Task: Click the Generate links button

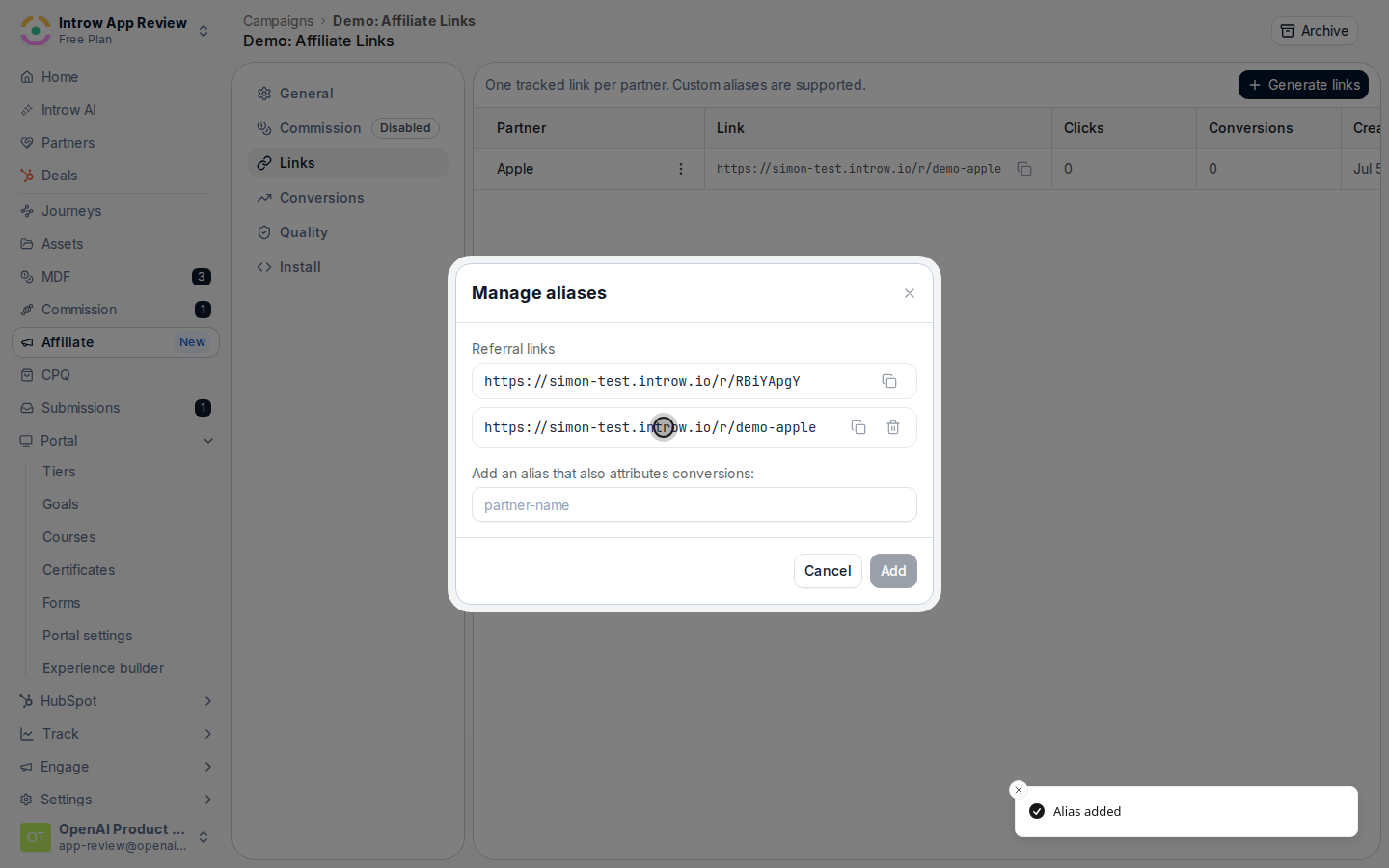Action: coord(1303,85)
